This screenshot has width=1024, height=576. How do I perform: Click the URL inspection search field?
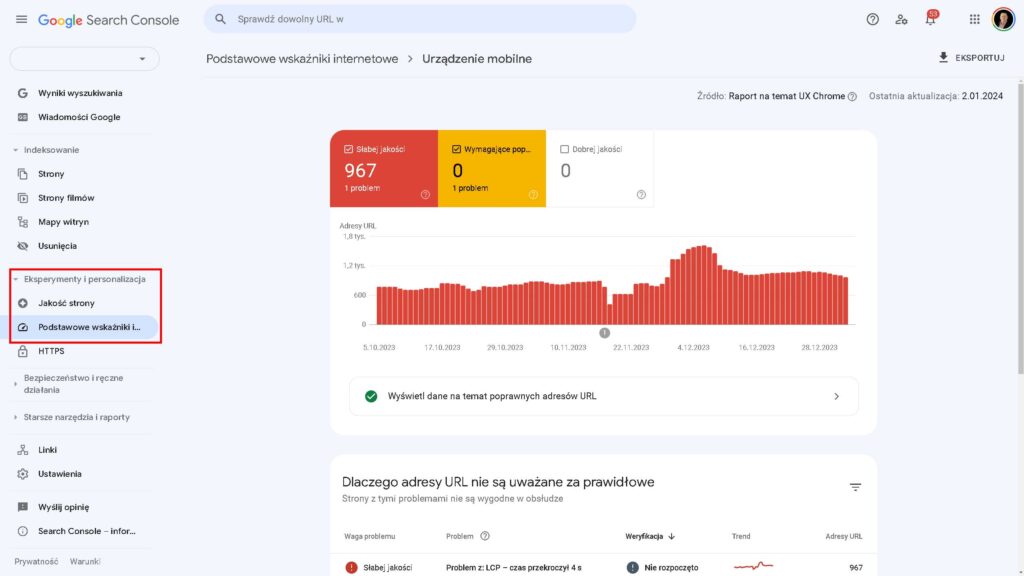[x=420, y=19]
